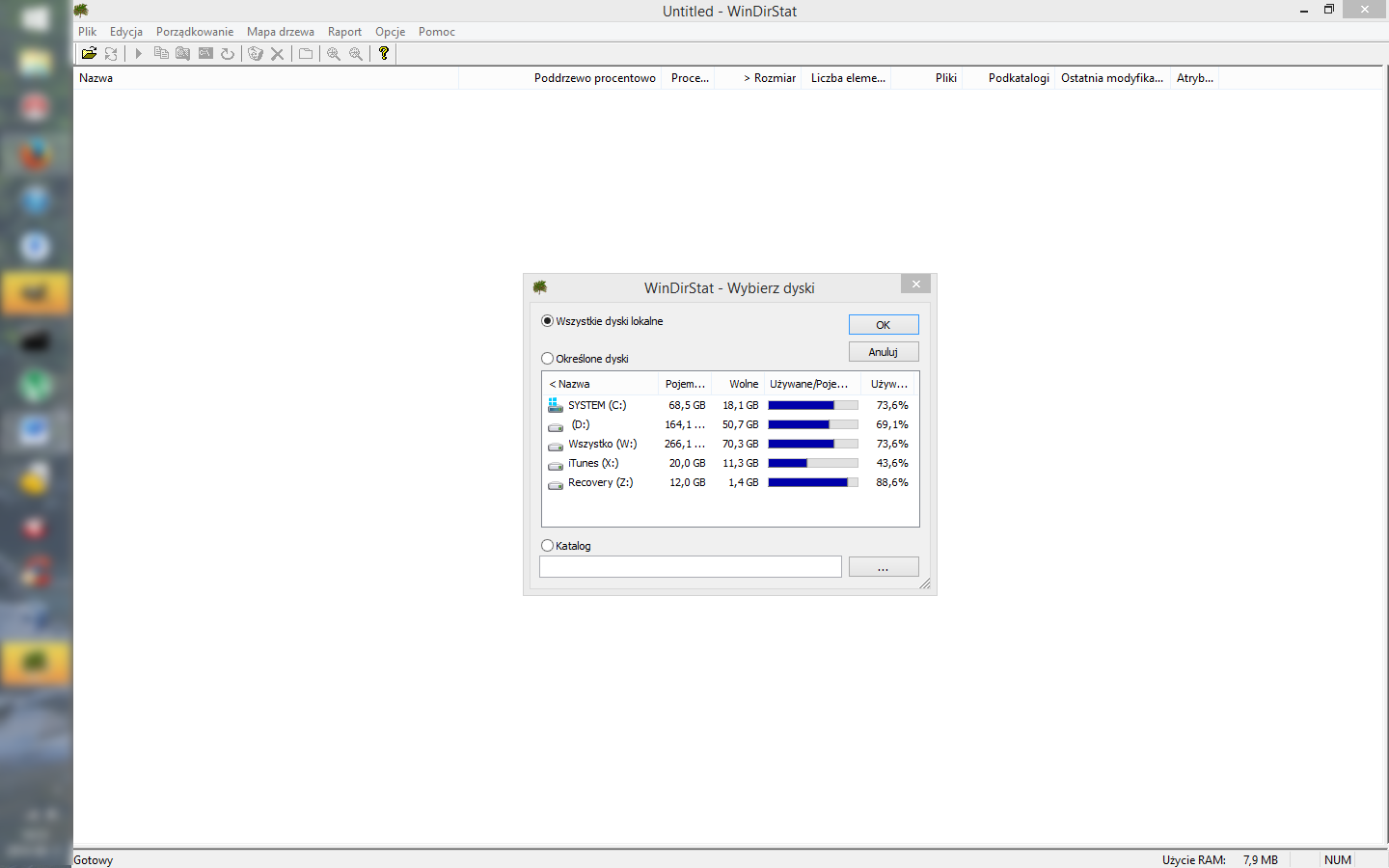Viewport: 1389px width, 868px height.
Task: Click the usage bar for iTunes (X:)
Action: click(813, 463)
